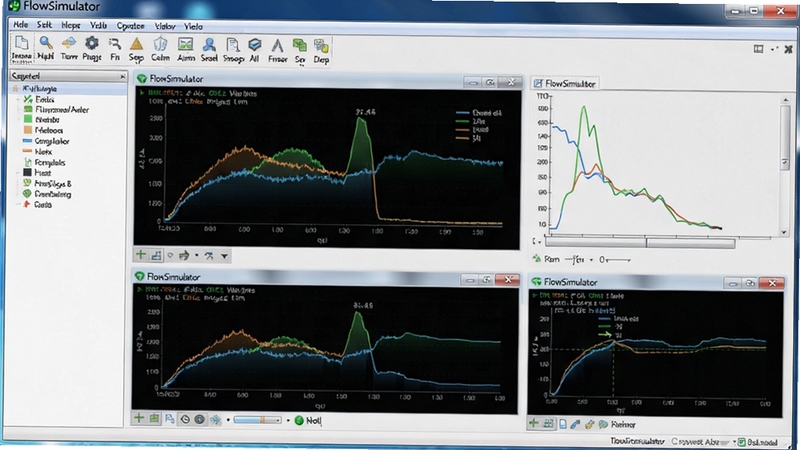The width and height of the screenshot is (800, 450).
Task: Select the large magnifying glass toolbar icon
Action: click(46, 43)
